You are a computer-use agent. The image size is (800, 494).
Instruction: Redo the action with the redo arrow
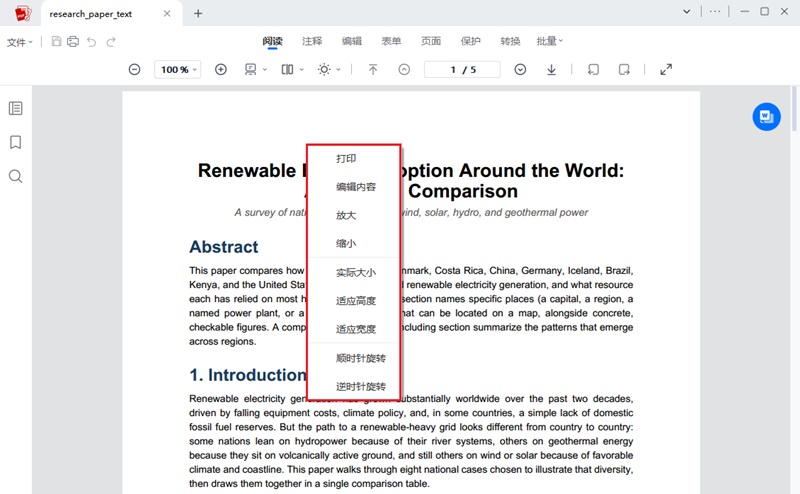click(111, 42)
